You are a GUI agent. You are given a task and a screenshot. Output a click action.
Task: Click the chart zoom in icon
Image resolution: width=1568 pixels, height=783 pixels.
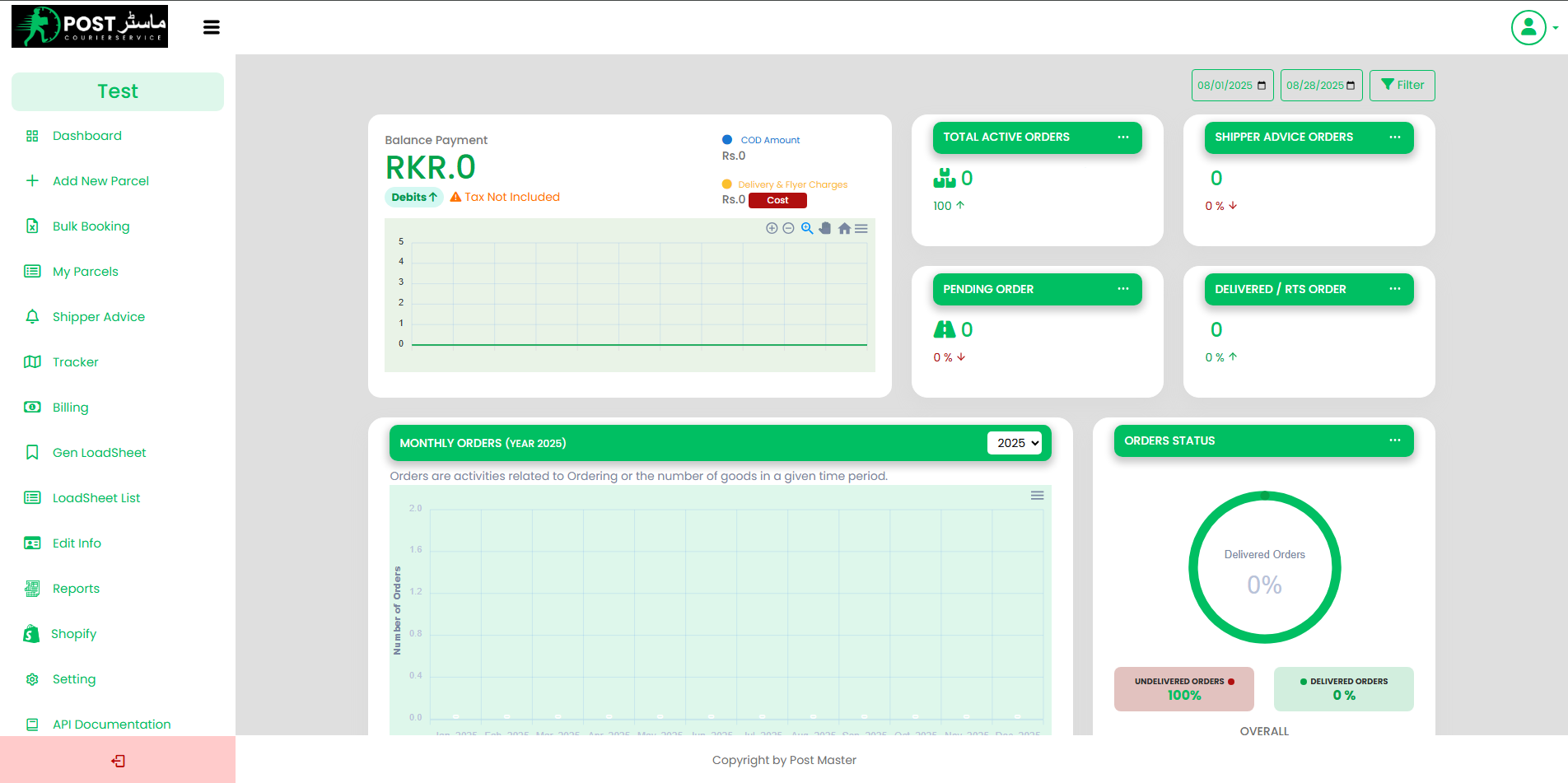pyautogui.click(x=772, y=228)
